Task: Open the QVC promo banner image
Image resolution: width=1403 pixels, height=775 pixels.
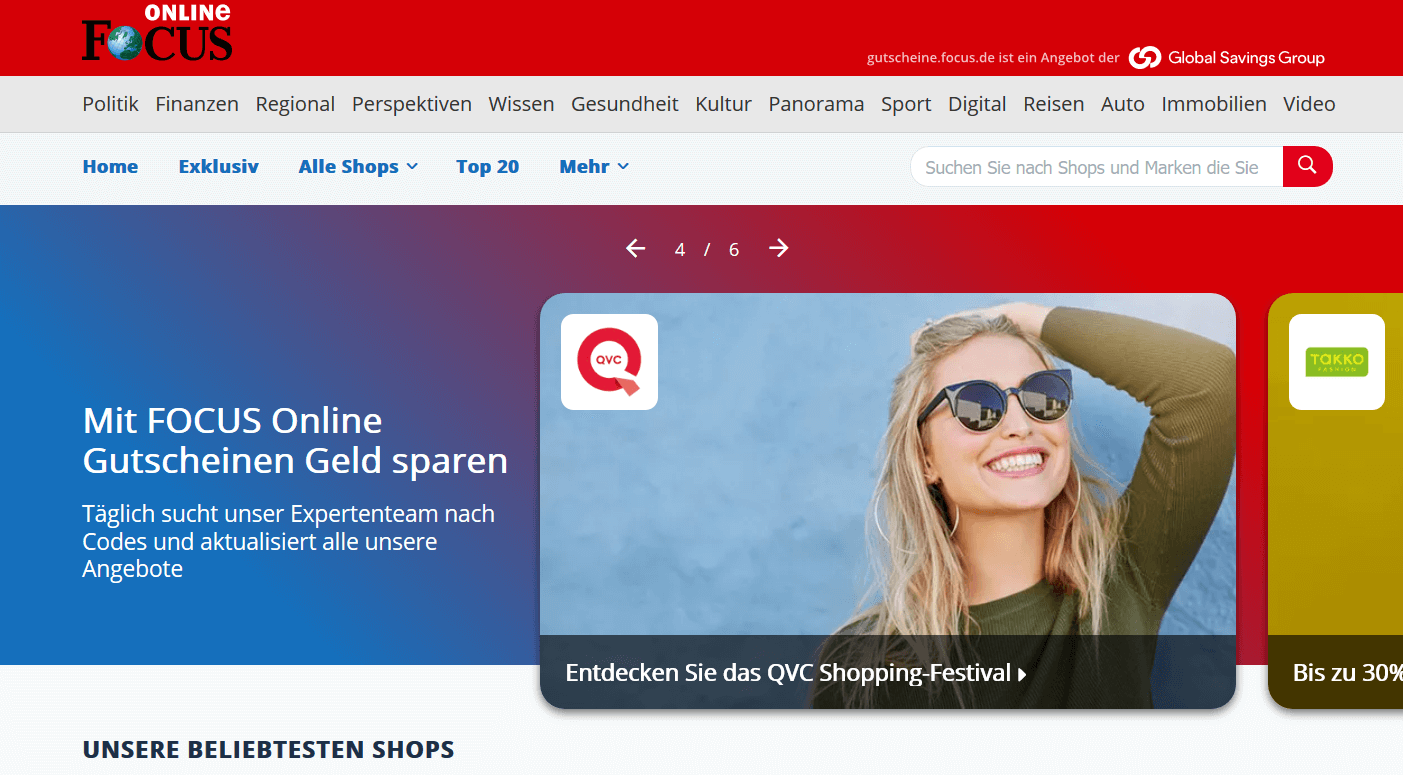Action: click(x=887, y=480)
